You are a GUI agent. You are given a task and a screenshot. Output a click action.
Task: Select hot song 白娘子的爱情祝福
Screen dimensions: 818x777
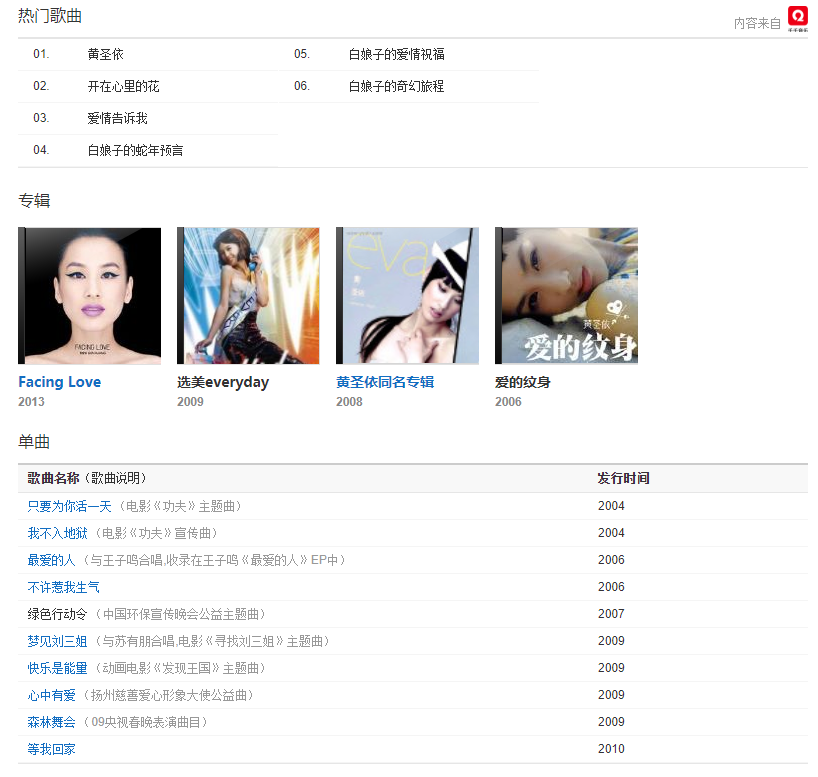coord(396,54)
